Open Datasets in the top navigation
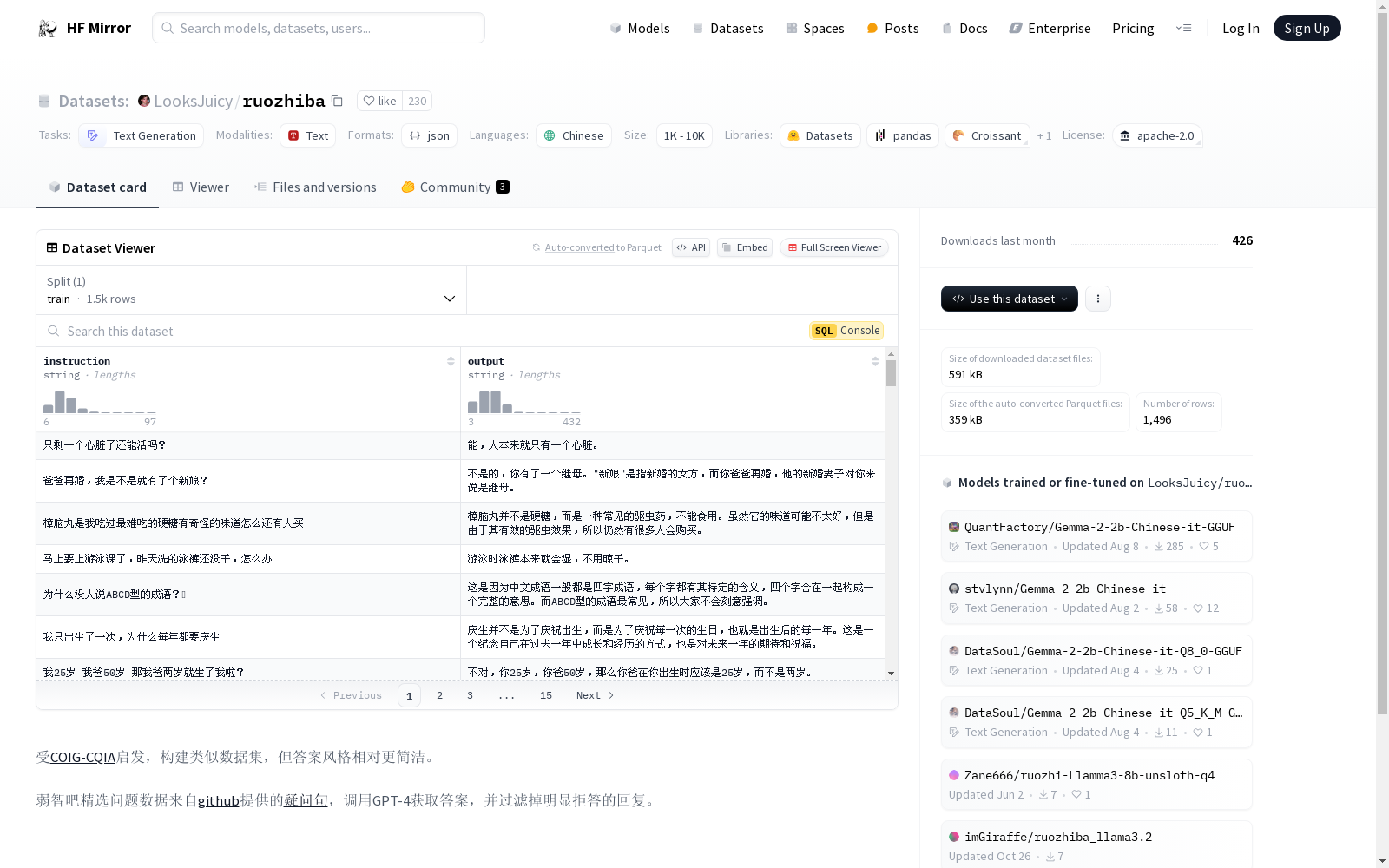Screen dimensions: 1389x868 click(x=727, y=28)
